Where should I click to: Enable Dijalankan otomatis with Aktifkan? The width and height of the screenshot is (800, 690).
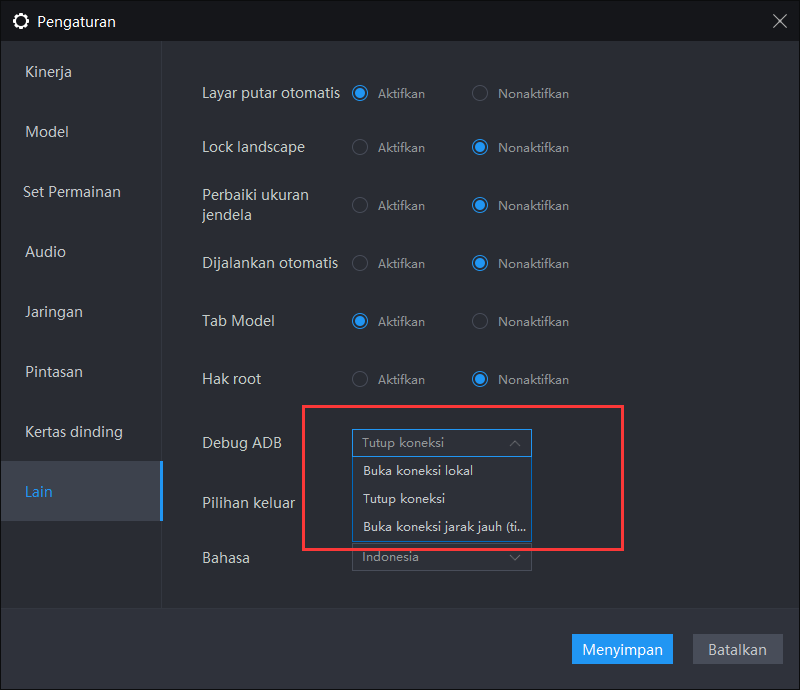coord(360,263)
